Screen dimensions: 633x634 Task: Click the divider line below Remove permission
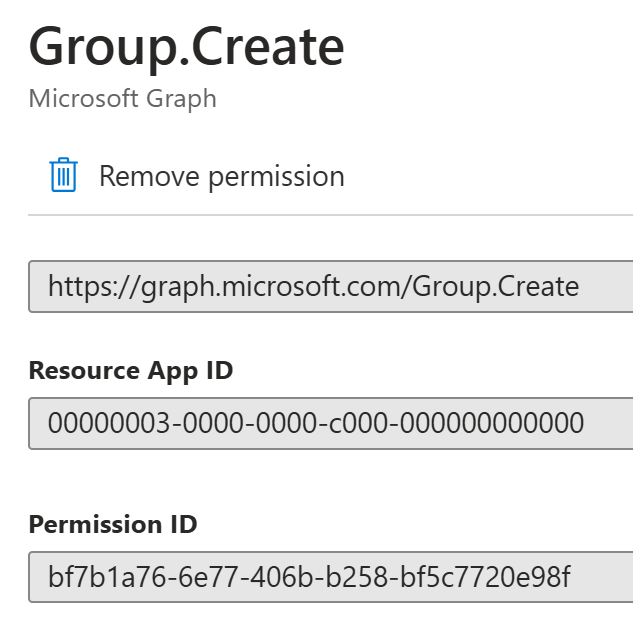pyautogui.click(x=331, y=215)
